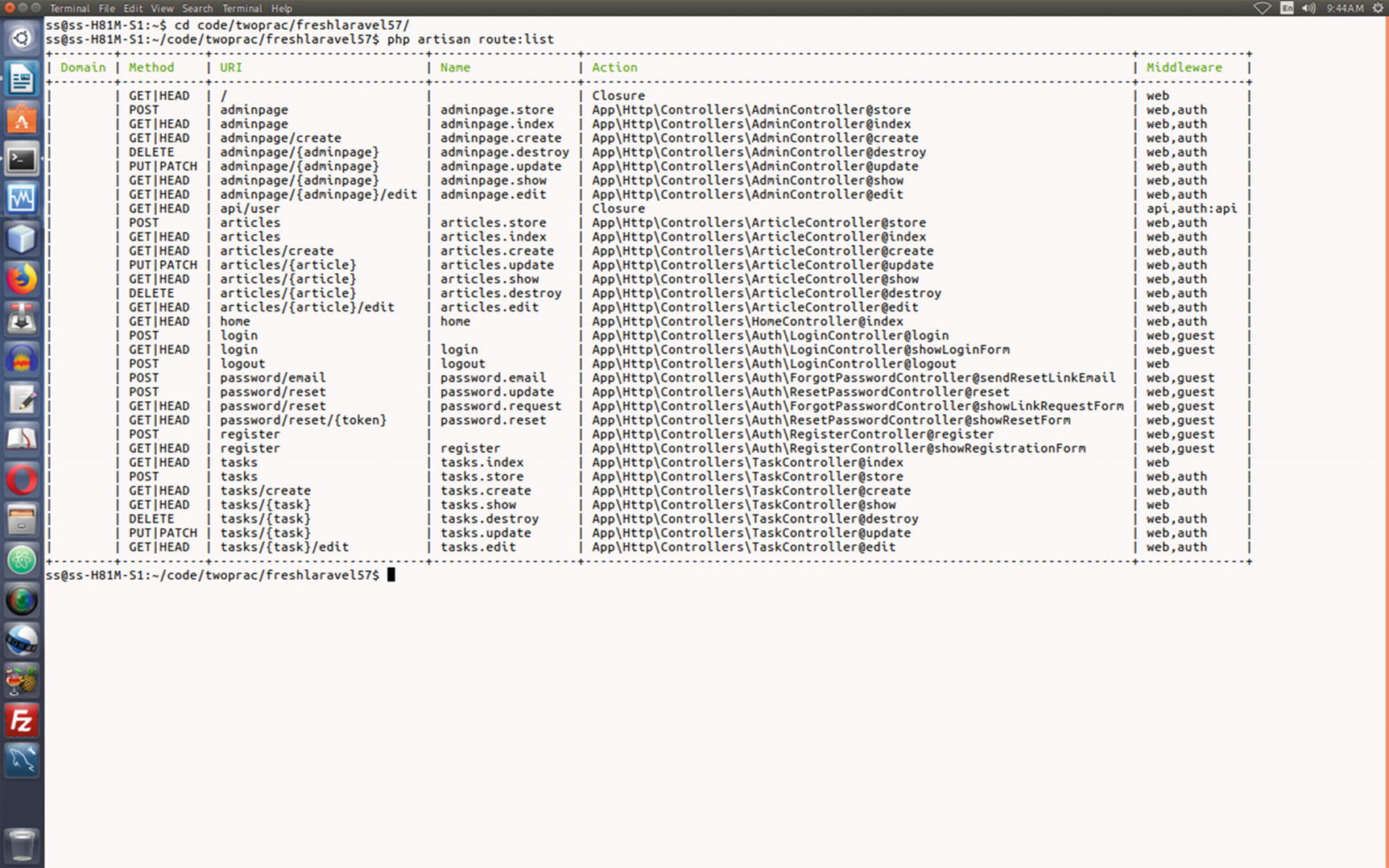Open the Trash in the dock
Viewport: 1389px width, 868px height.
click(22, 845)
